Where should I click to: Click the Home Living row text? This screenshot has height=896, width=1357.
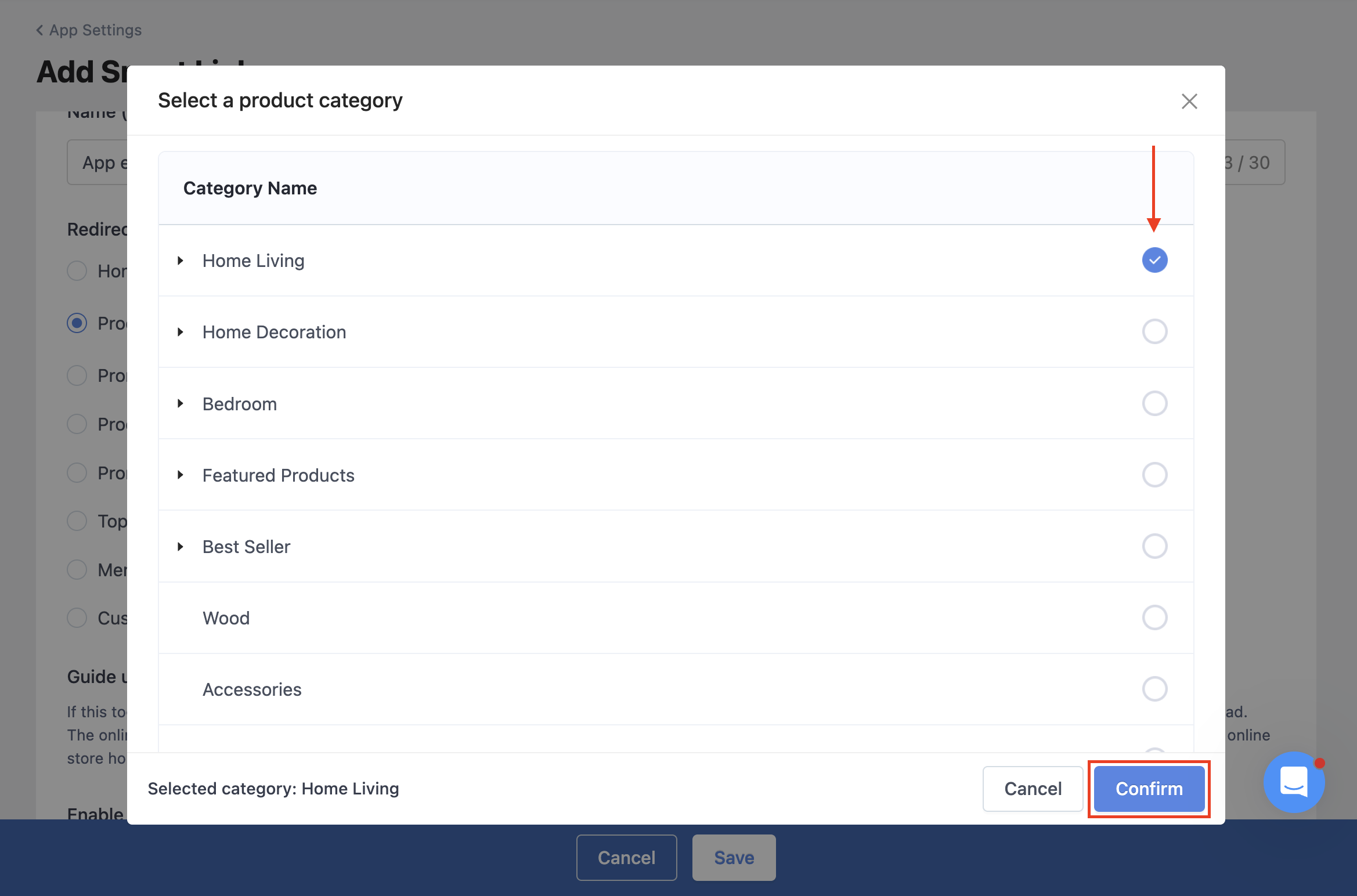click(x=253, y=261)
